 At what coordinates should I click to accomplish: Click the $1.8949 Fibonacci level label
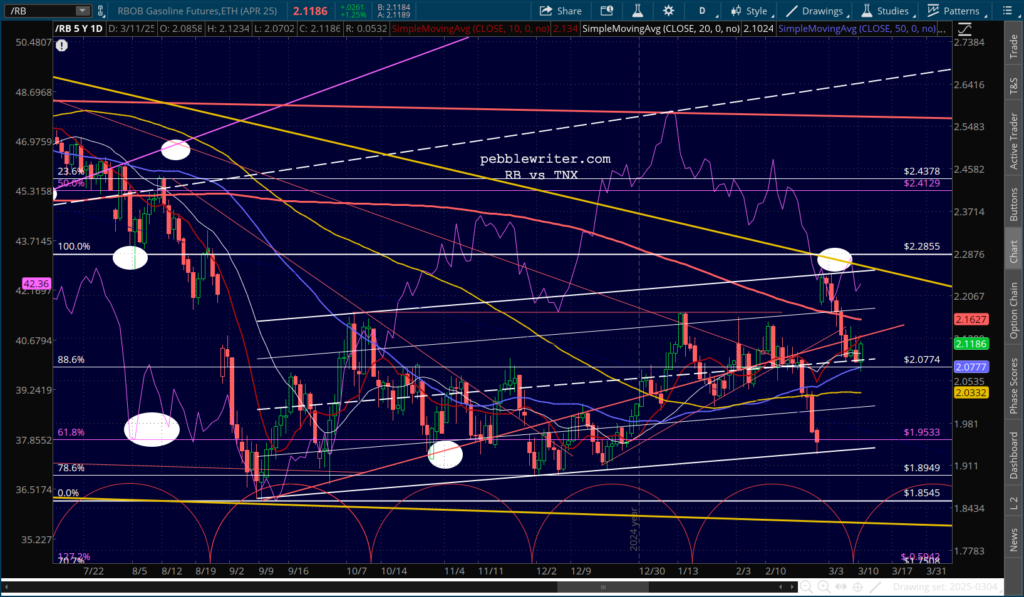point(921,468)
